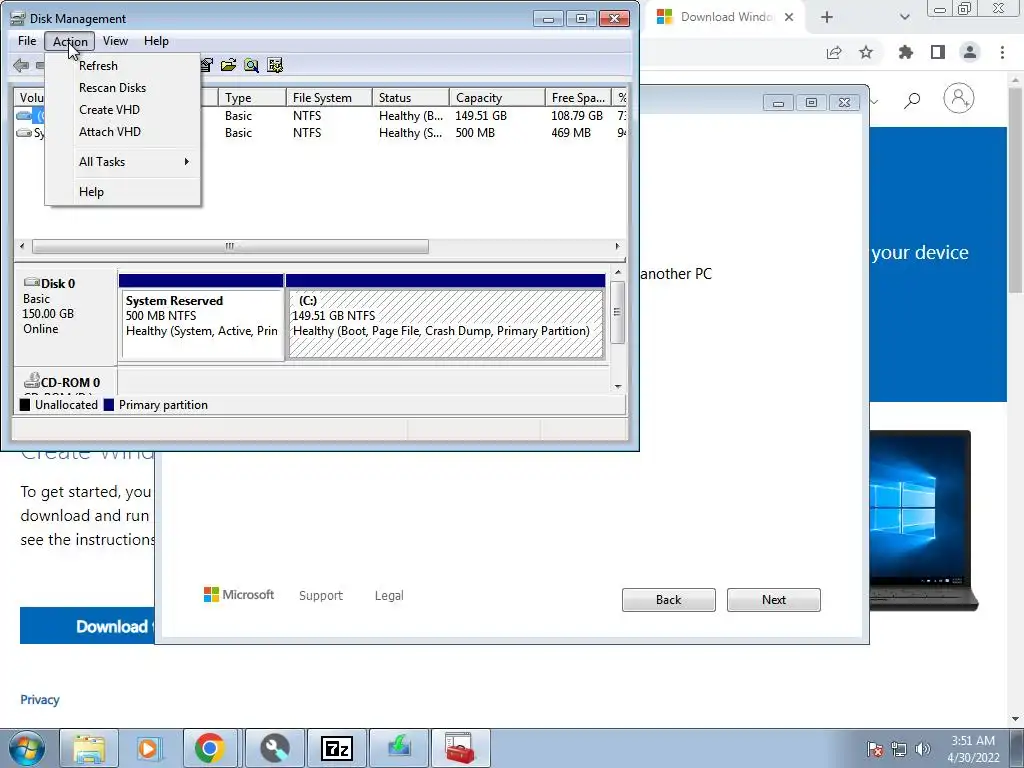Click the CD-ROM 0 label panel
Screen dimensions: 1024x768
tap(65, 382)
